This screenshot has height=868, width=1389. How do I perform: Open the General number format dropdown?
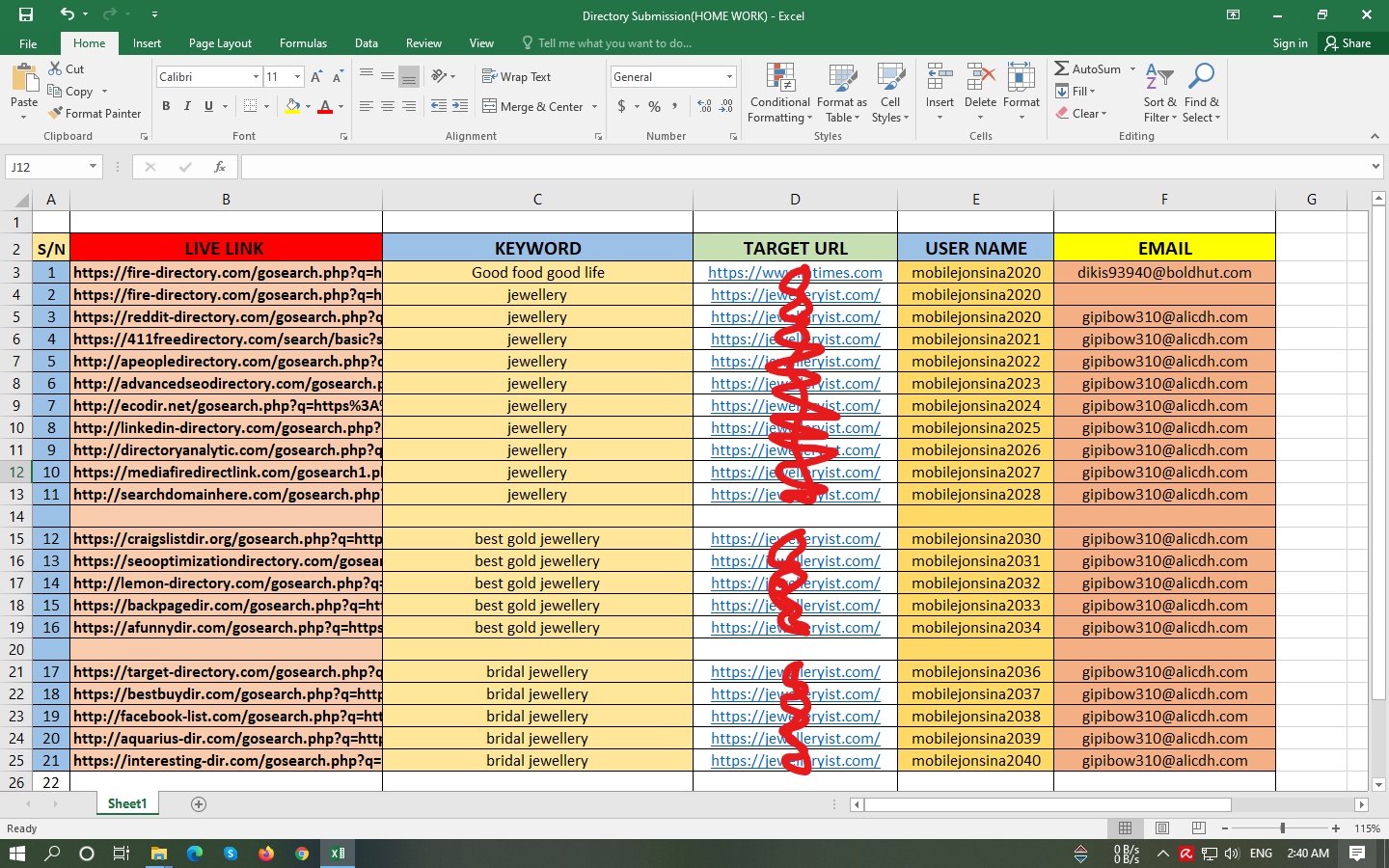tap(729, 77)
